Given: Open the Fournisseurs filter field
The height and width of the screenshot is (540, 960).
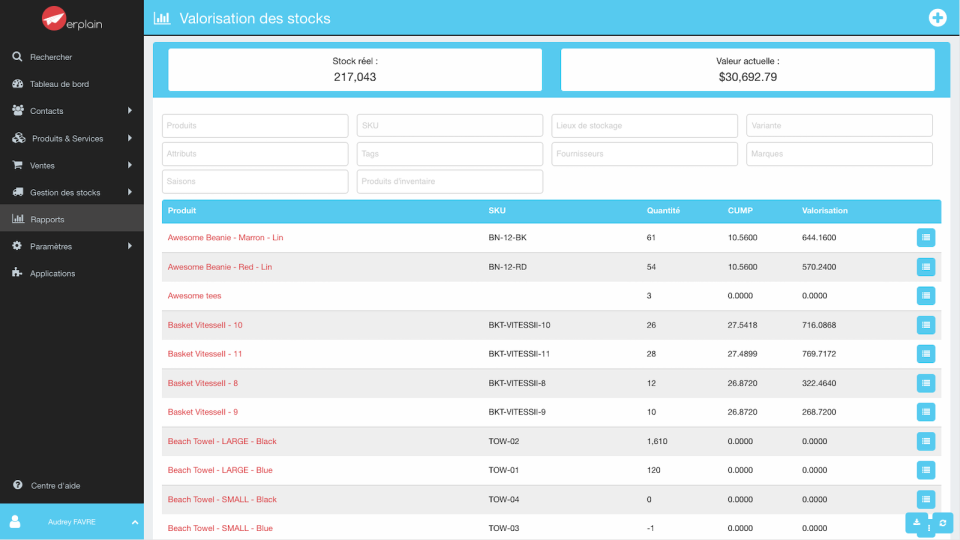Looking at the screenshot, I should (x=645, y=154).
